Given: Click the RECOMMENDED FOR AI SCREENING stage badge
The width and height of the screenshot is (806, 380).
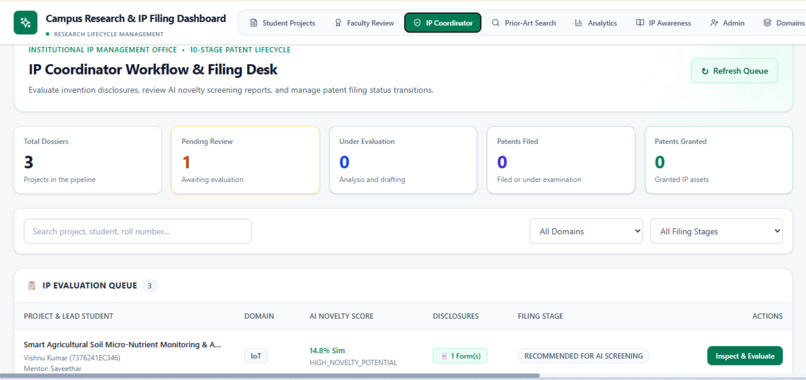Looking at the screenshot, I should coord(583,356).
